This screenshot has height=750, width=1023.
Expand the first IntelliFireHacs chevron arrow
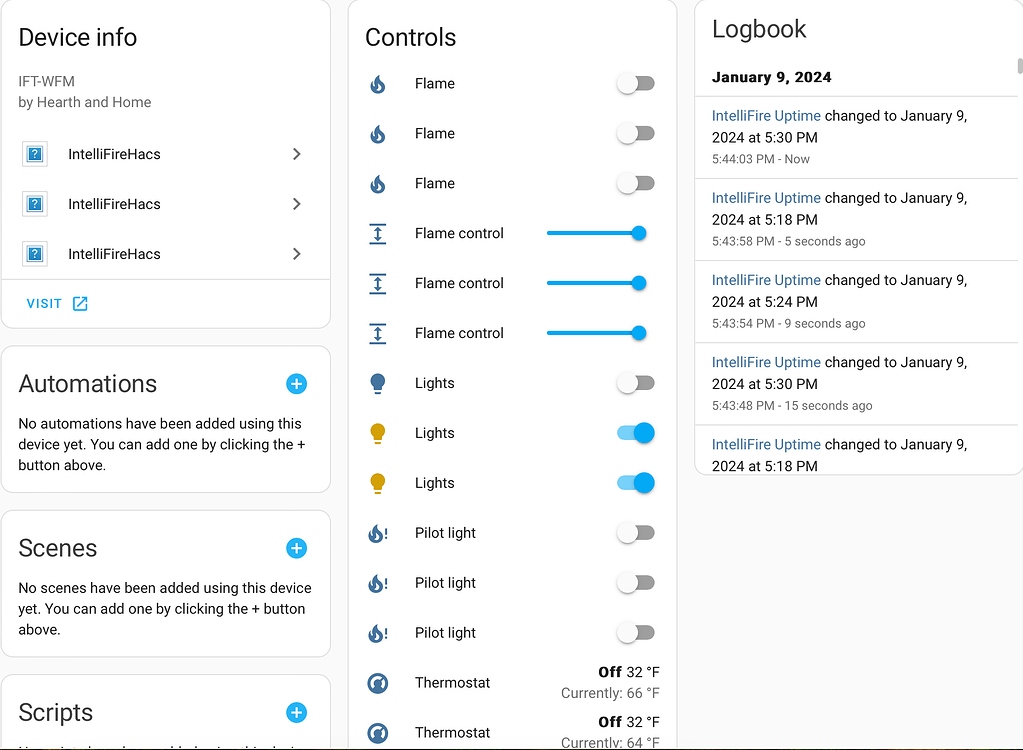pos(297,154)
